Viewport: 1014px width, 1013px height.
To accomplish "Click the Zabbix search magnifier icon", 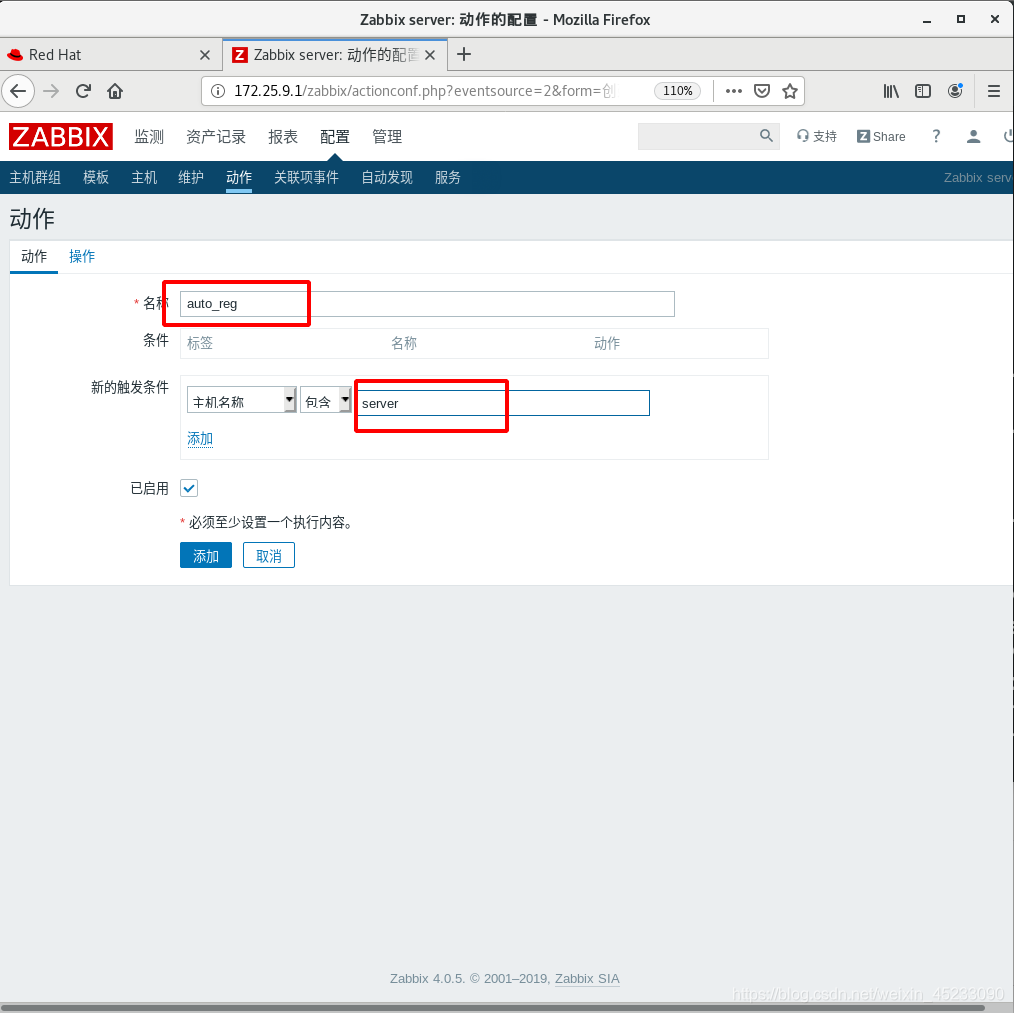I will click(x=766, y=136).
